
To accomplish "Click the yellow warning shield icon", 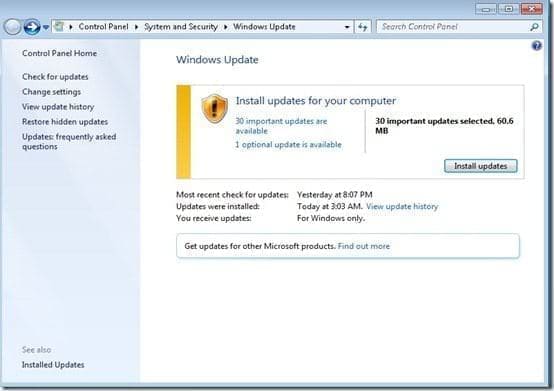I will pos(214,108).
